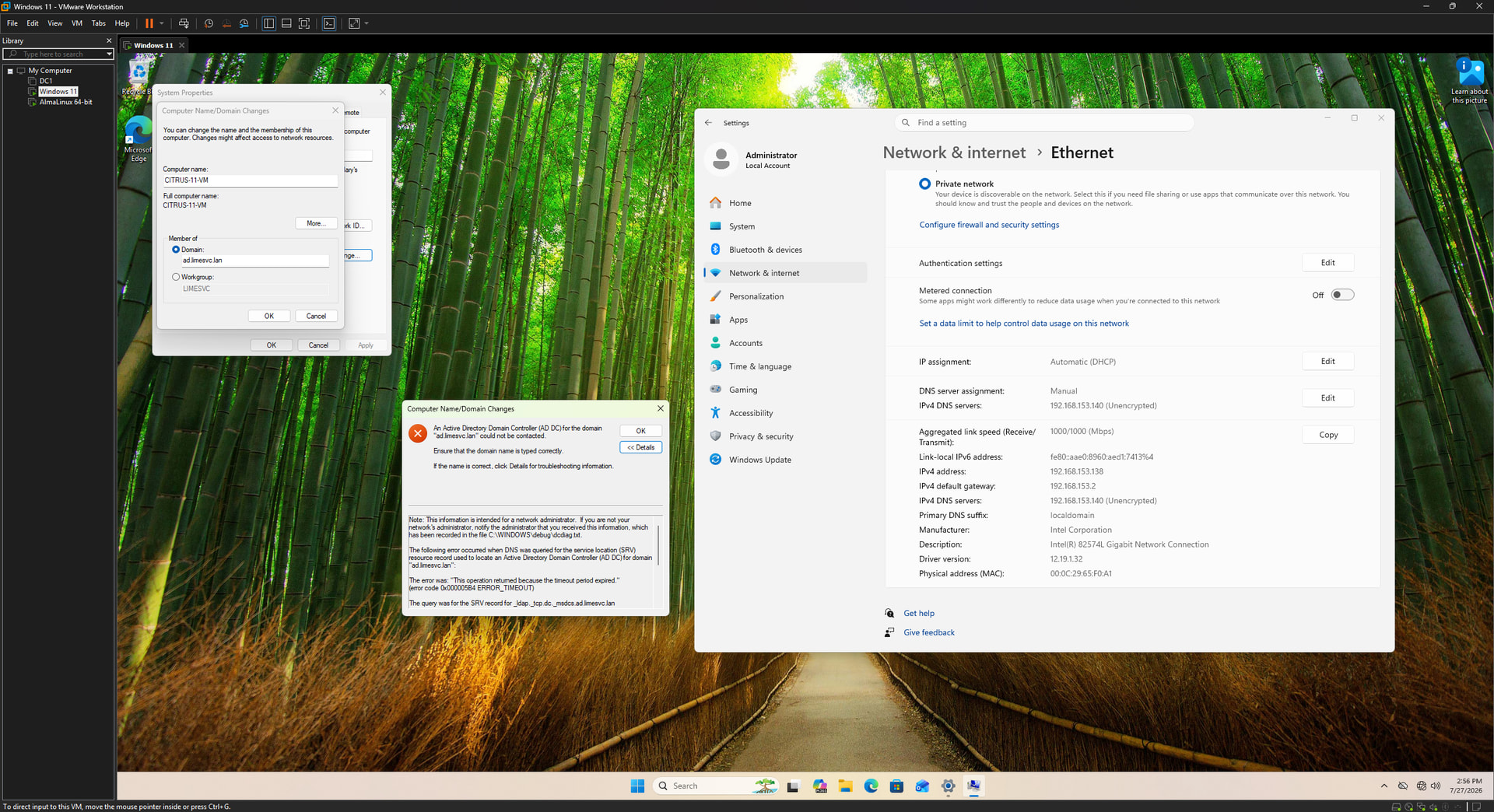Go back in the Settings window
Viewport: 1494px width, 812px height.
(x=708, y=123)
